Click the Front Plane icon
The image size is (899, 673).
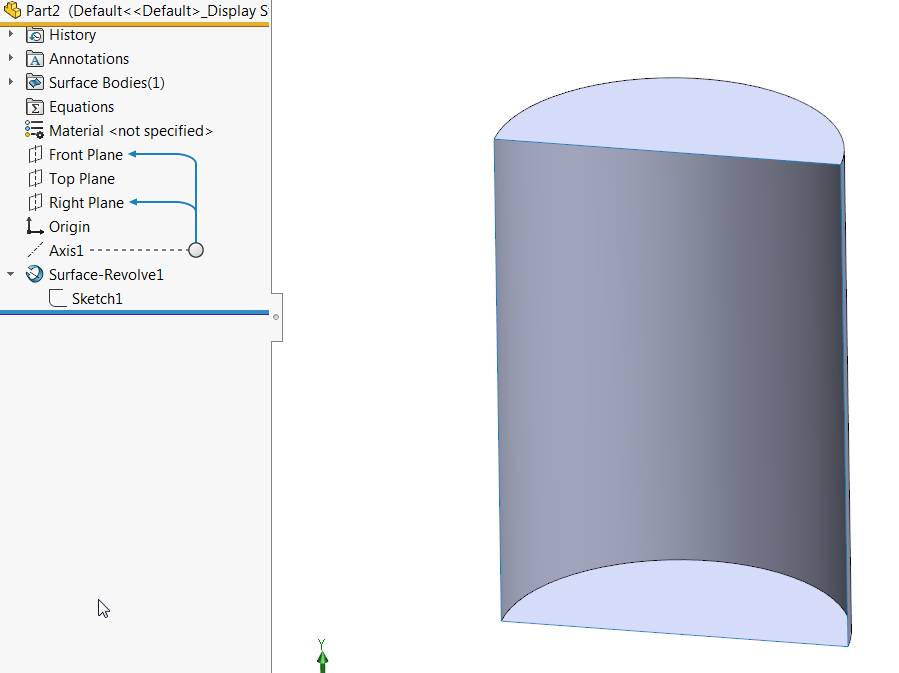(33, 154)
